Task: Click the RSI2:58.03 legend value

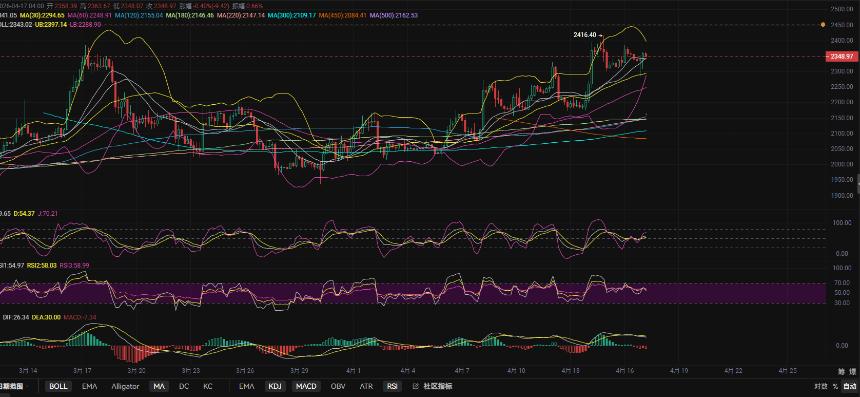Action: 42,265
